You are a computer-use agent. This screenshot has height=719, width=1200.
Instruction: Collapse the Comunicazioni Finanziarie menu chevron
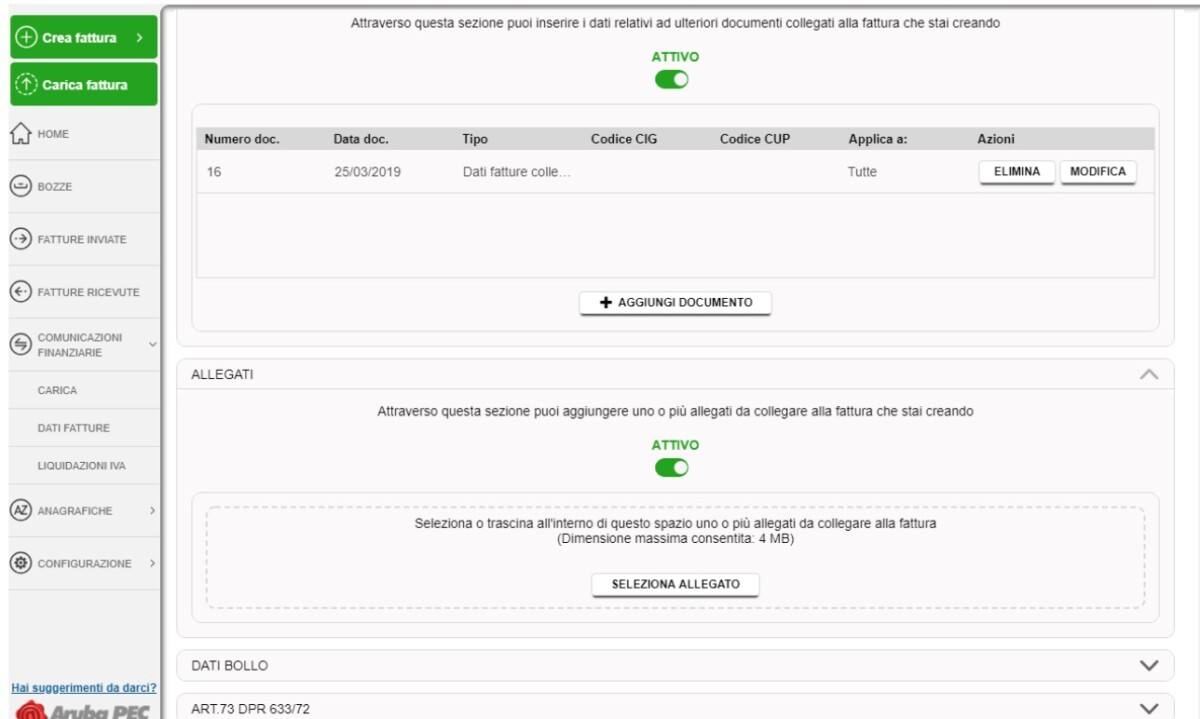(152, 345)
